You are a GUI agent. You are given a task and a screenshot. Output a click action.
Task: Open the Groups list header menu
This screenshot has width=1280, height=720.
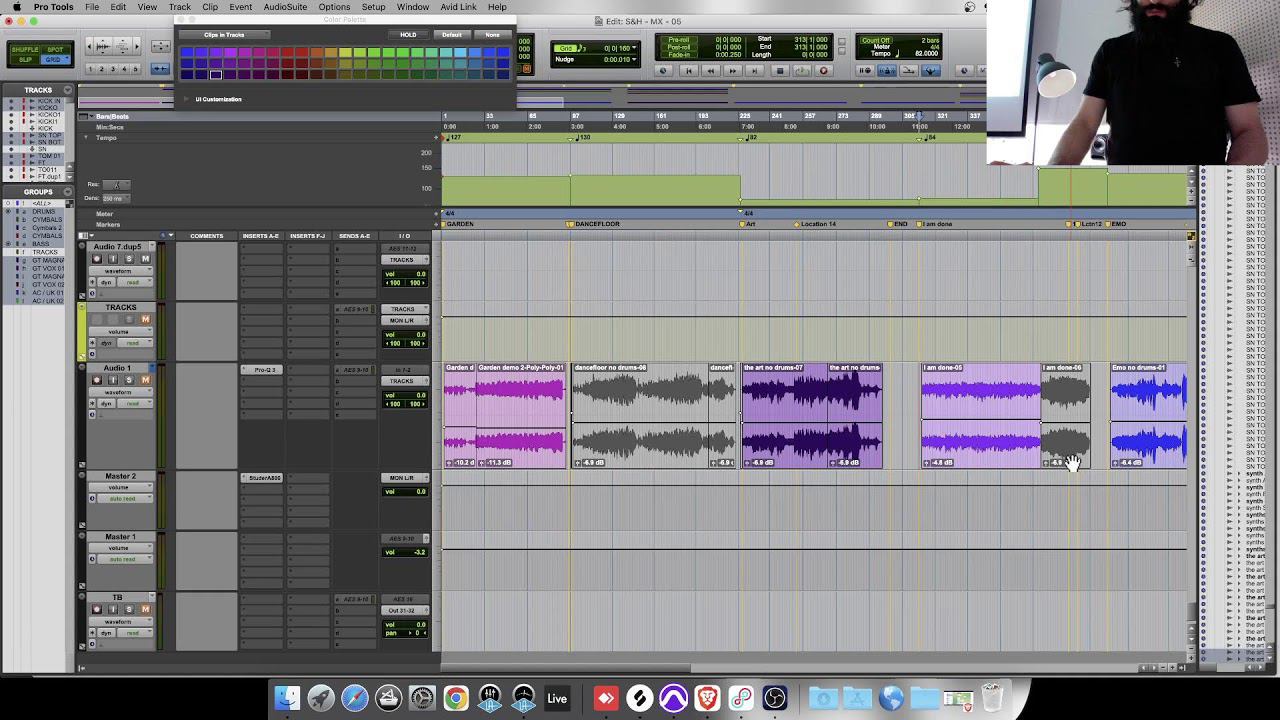(67, 192)
